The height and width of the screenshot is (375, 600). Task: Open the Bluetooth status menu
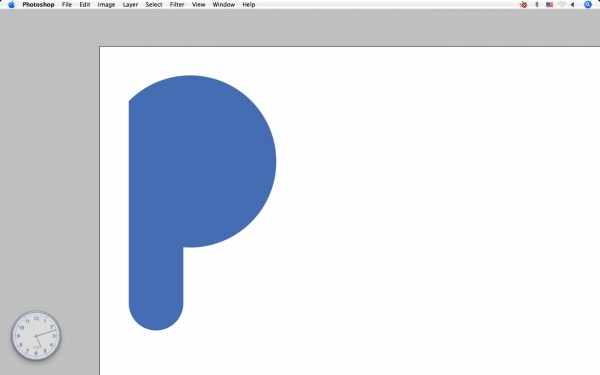[x=537, y=5]
